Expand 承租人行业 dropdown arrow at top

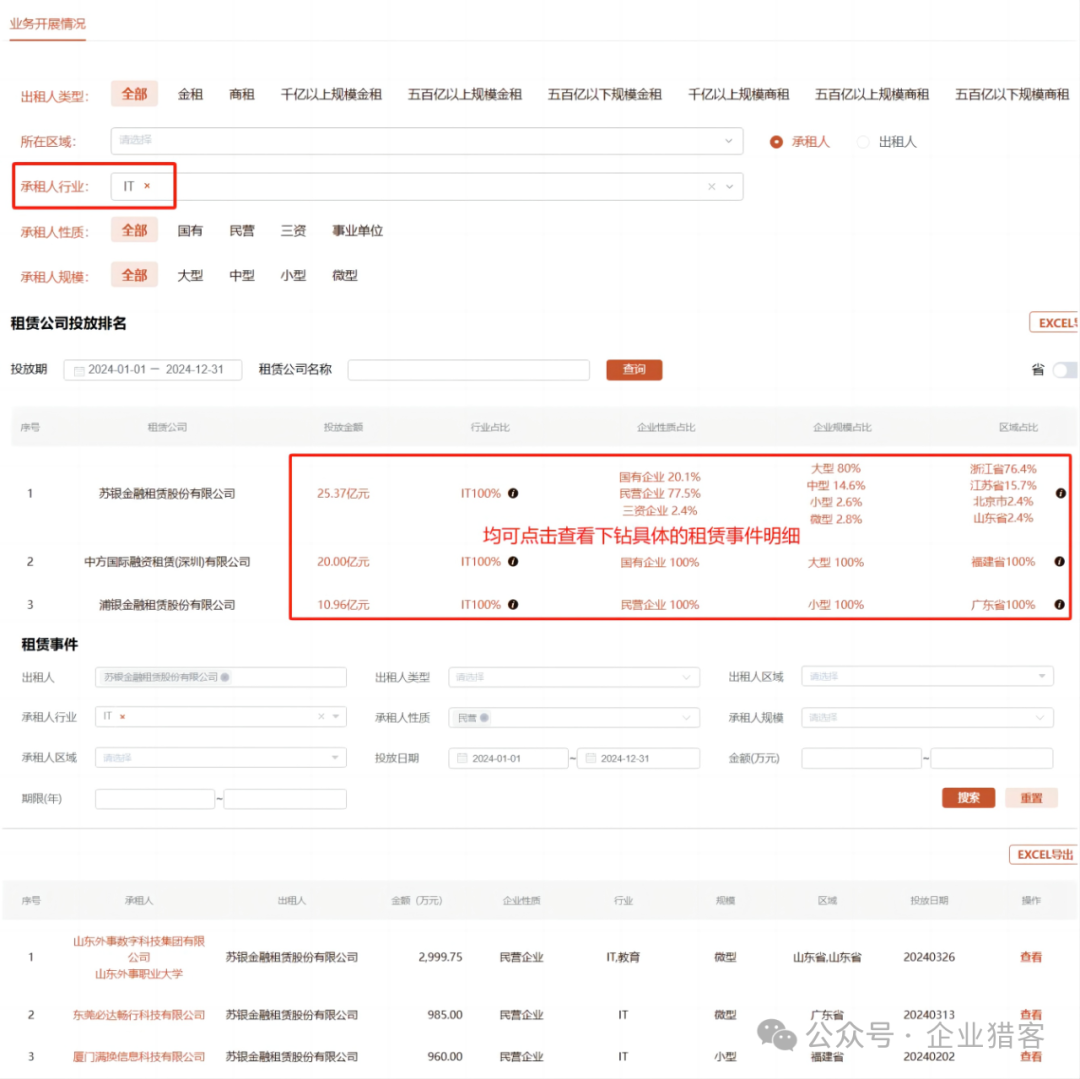point(729,187)
